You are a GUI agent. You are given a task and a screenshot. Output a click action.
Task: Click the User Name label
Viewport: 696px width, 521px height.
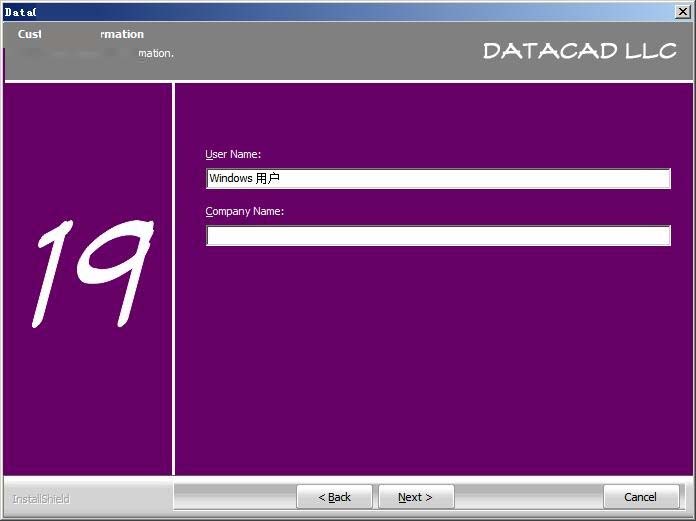point(233,154)
